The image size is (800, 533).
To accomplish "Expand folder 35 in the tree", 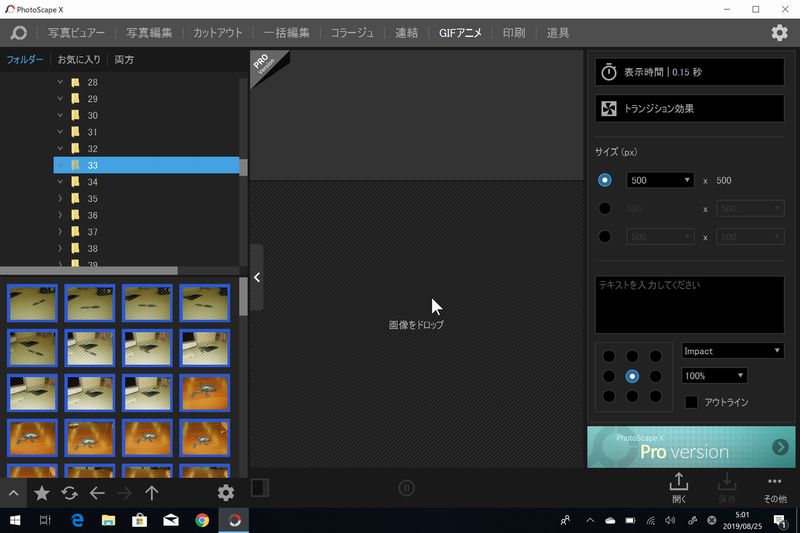I will click(61, 199).
